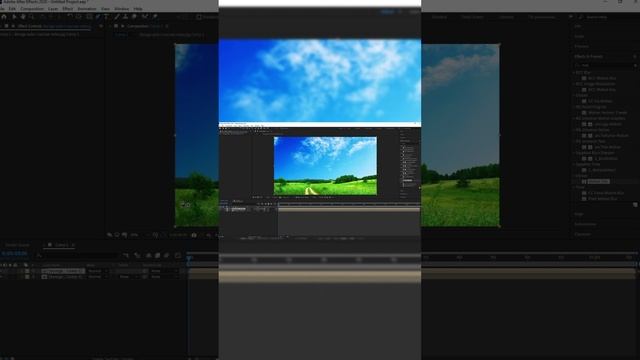640x360 pixels.
Task: Open the Effect menu
Action: 67,9
